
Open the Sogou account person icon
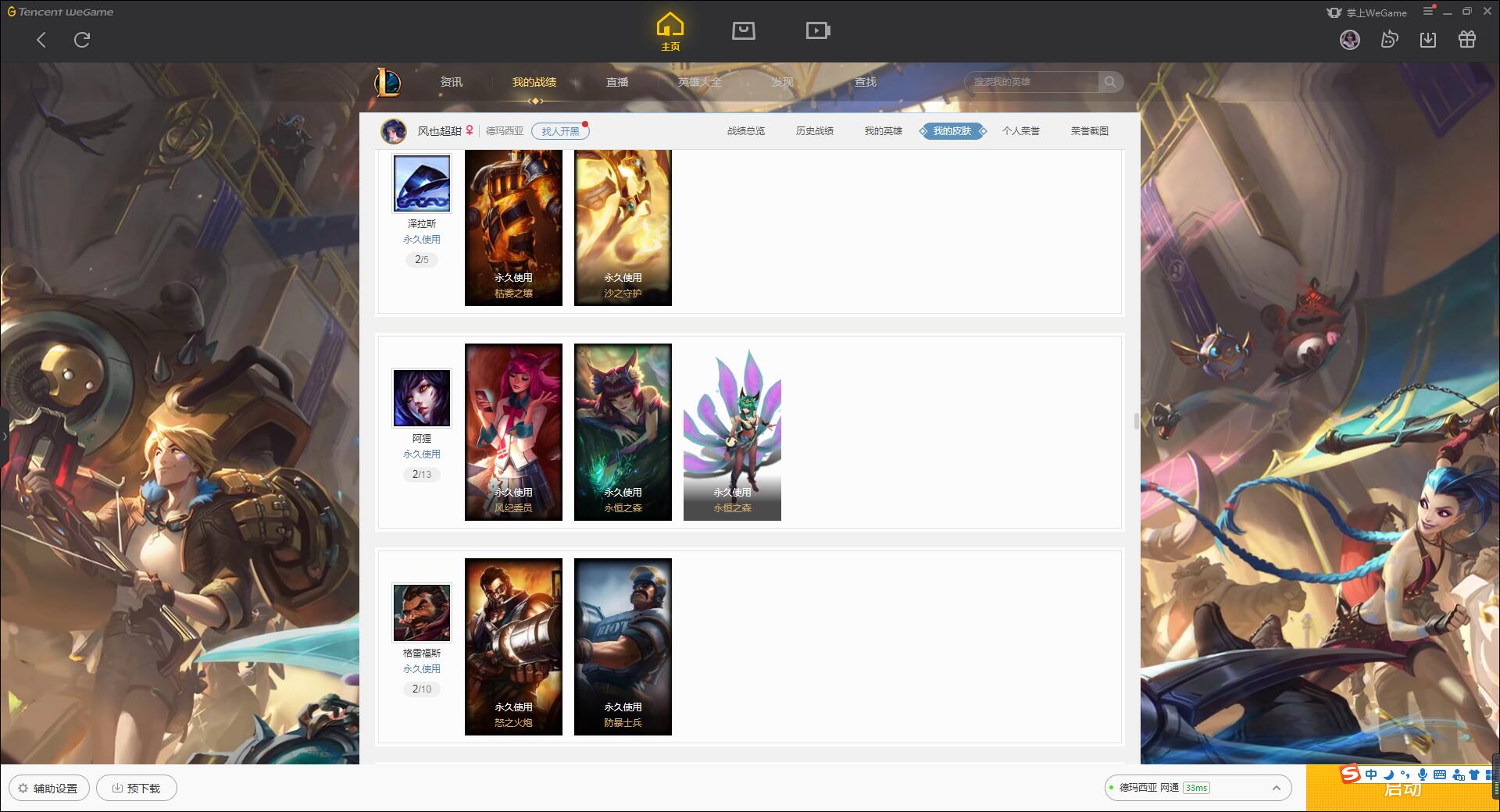tap(1458, 775)
